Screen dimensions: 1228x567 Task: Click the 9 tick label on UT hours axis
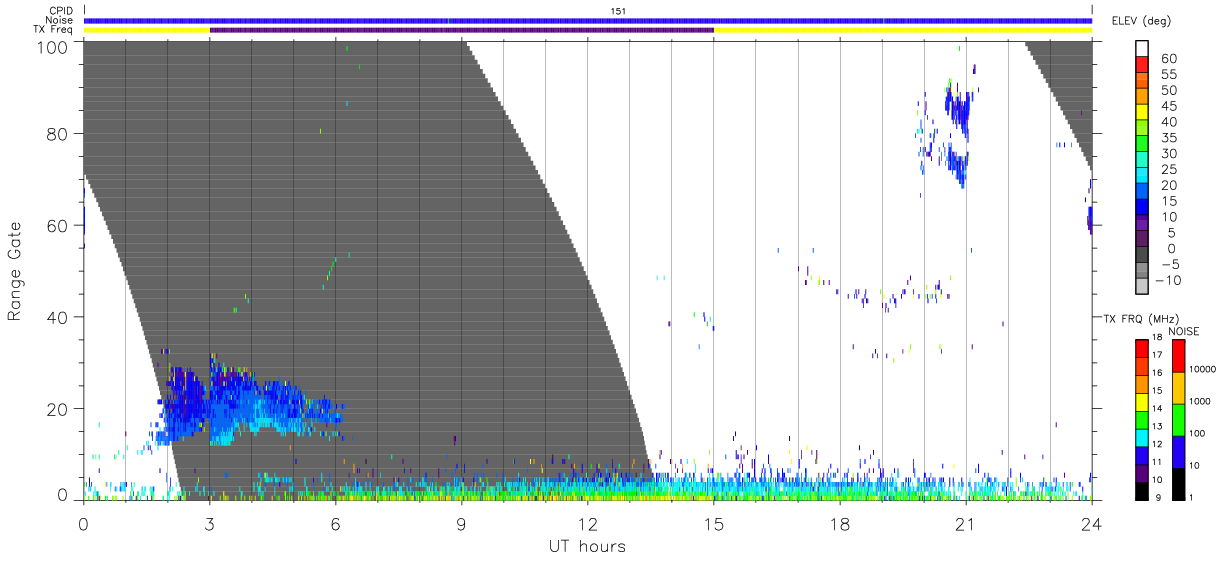tap(461, 523)
